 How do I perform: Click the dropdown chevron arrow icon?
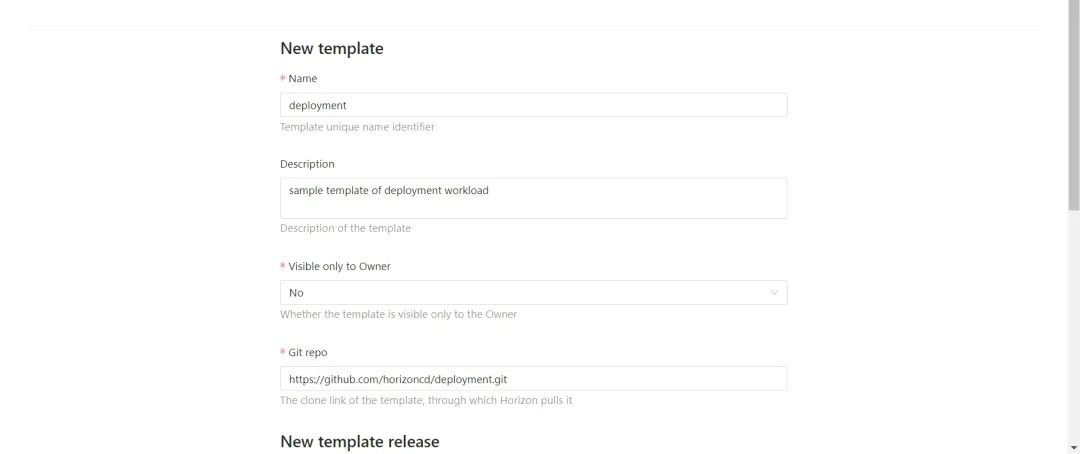coord(774,293)
